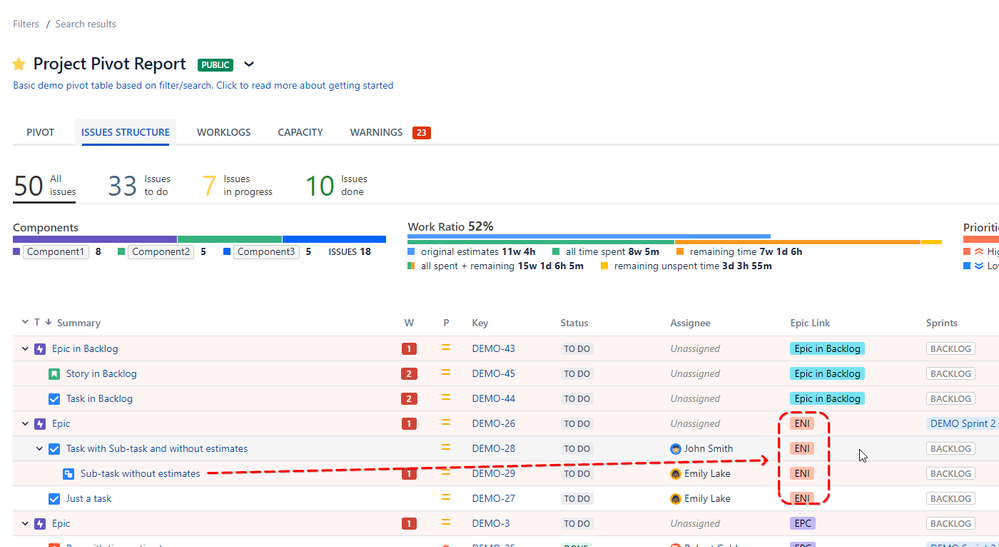Click the Component1 label
This screenshot has height=547, width=999.
(x=55, y=252)
